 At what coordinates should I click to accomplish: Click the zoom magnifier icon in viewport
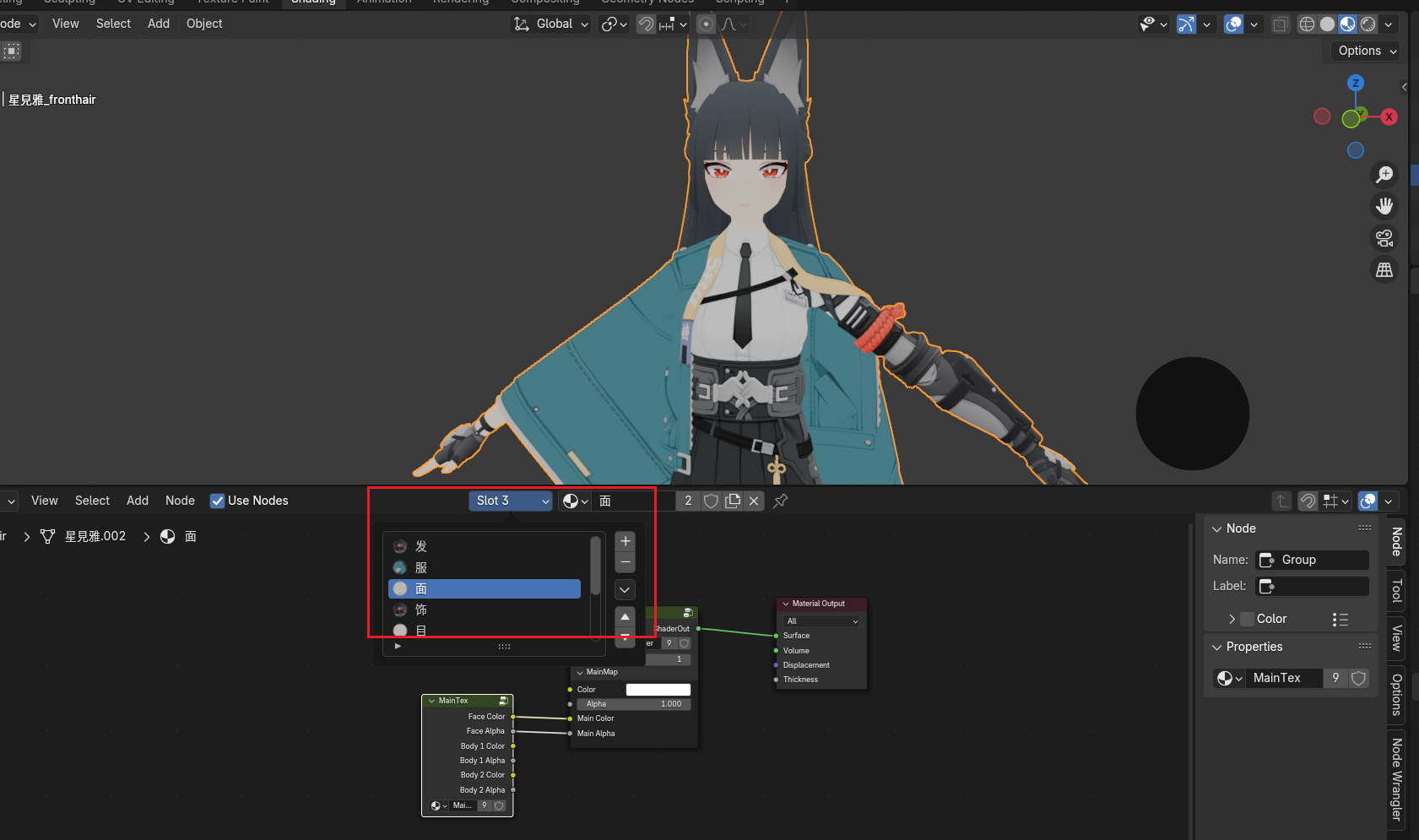coord(1384,175)
